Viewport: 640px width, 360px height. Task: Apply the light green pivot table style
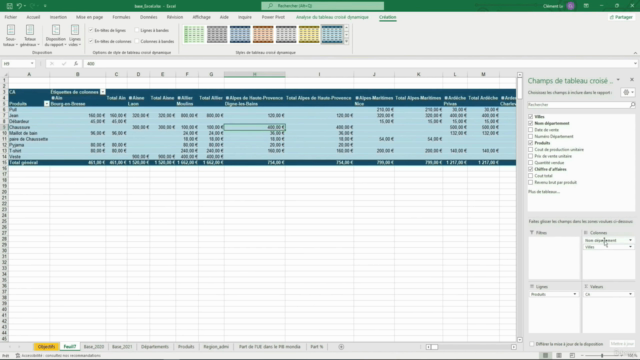point(194,34)
